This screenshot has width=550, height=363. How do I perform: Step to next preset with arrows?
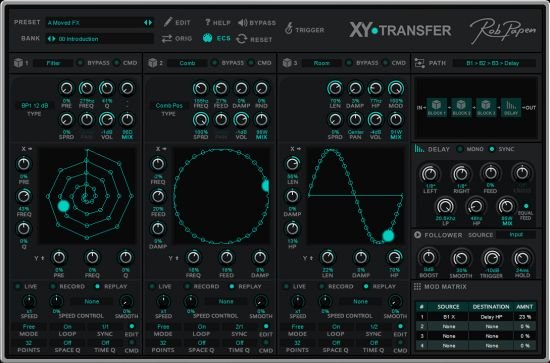[x=150, y=22]
